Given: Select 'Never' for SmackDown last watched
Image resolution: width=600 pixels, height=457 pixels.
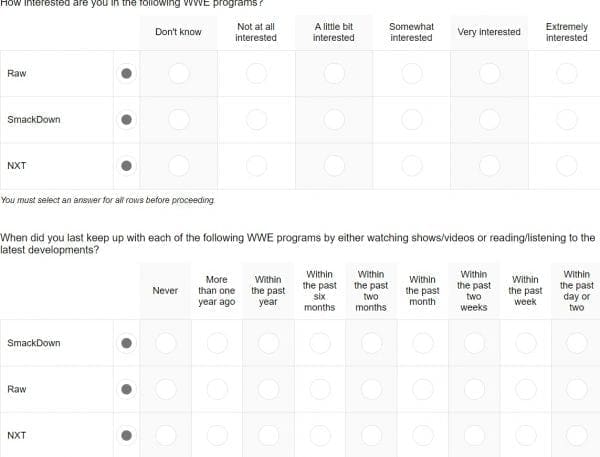Looking at the screenshot, I should click(165, 343).
